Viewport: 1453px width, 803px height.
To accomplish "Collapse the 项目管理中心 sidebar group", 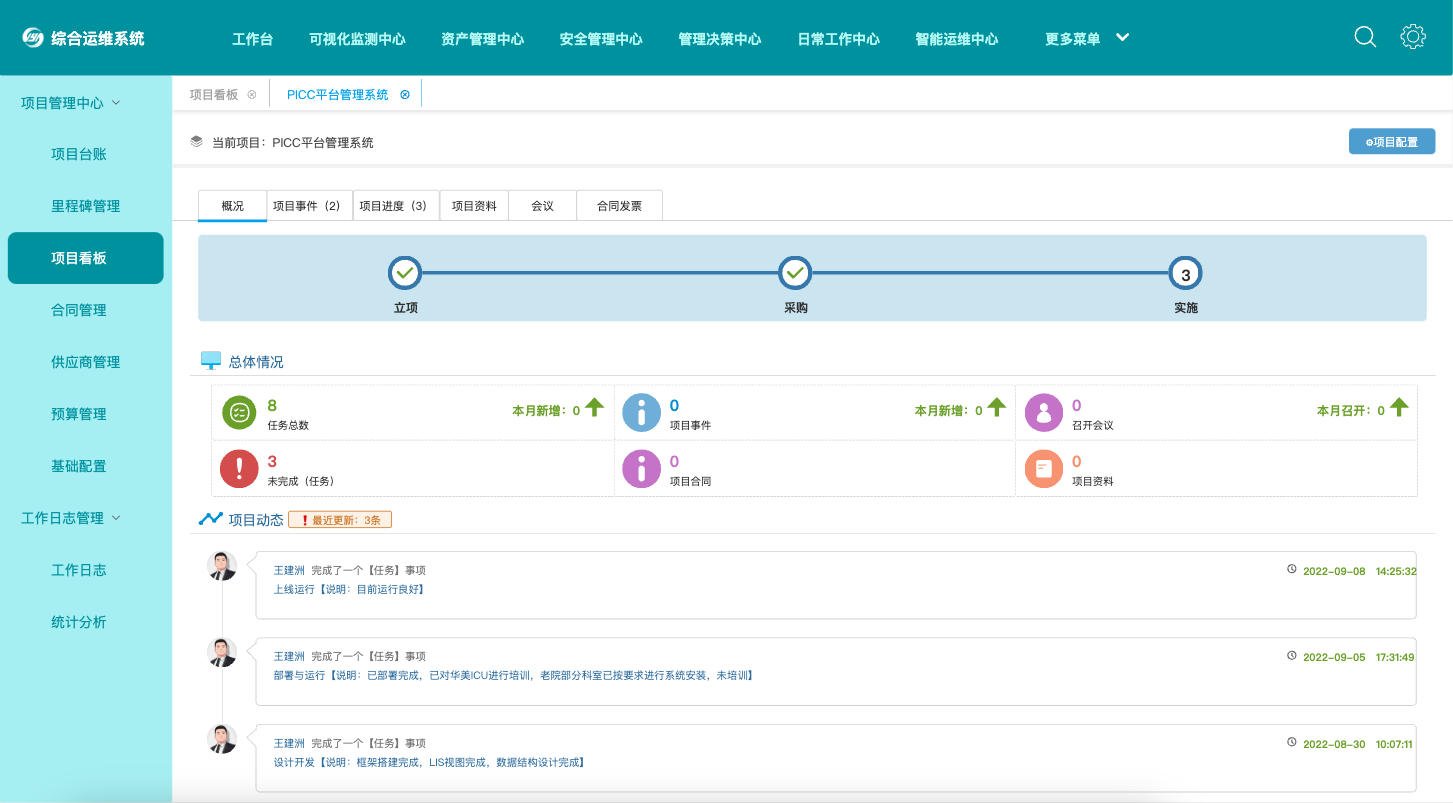I will 71,103.
